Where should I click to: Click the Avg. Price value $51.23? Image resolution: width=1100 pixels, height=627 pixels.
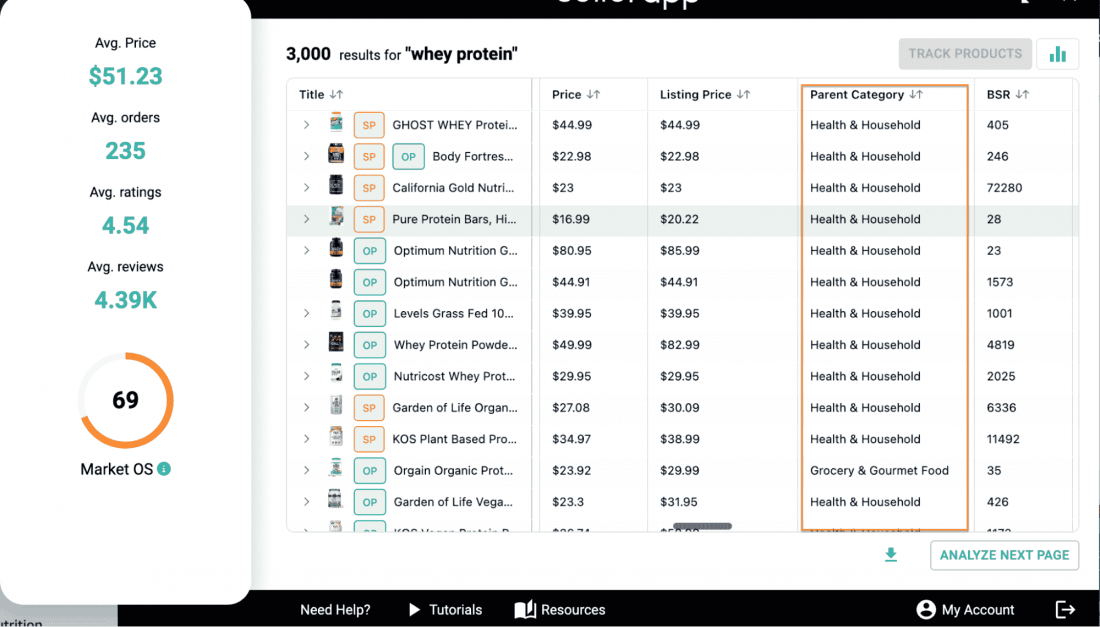coord(126,76)
